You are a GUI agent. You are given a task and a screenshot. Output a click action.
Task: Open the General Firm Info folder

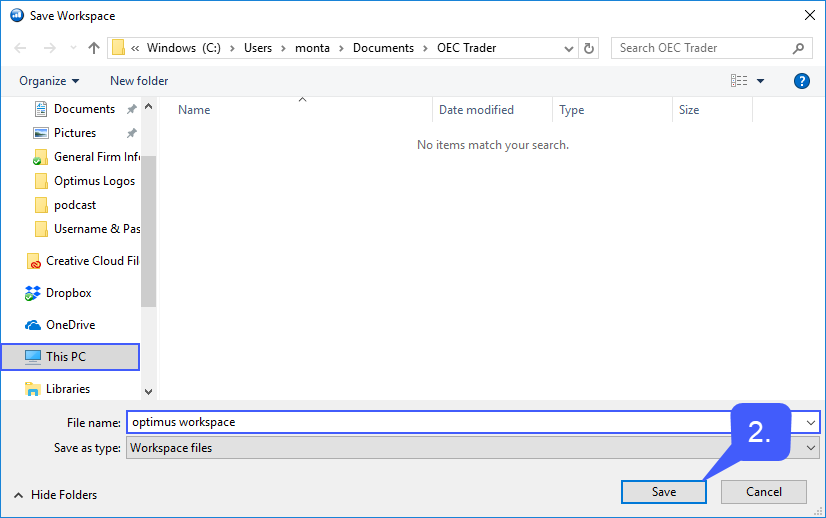tap(96, 157)
